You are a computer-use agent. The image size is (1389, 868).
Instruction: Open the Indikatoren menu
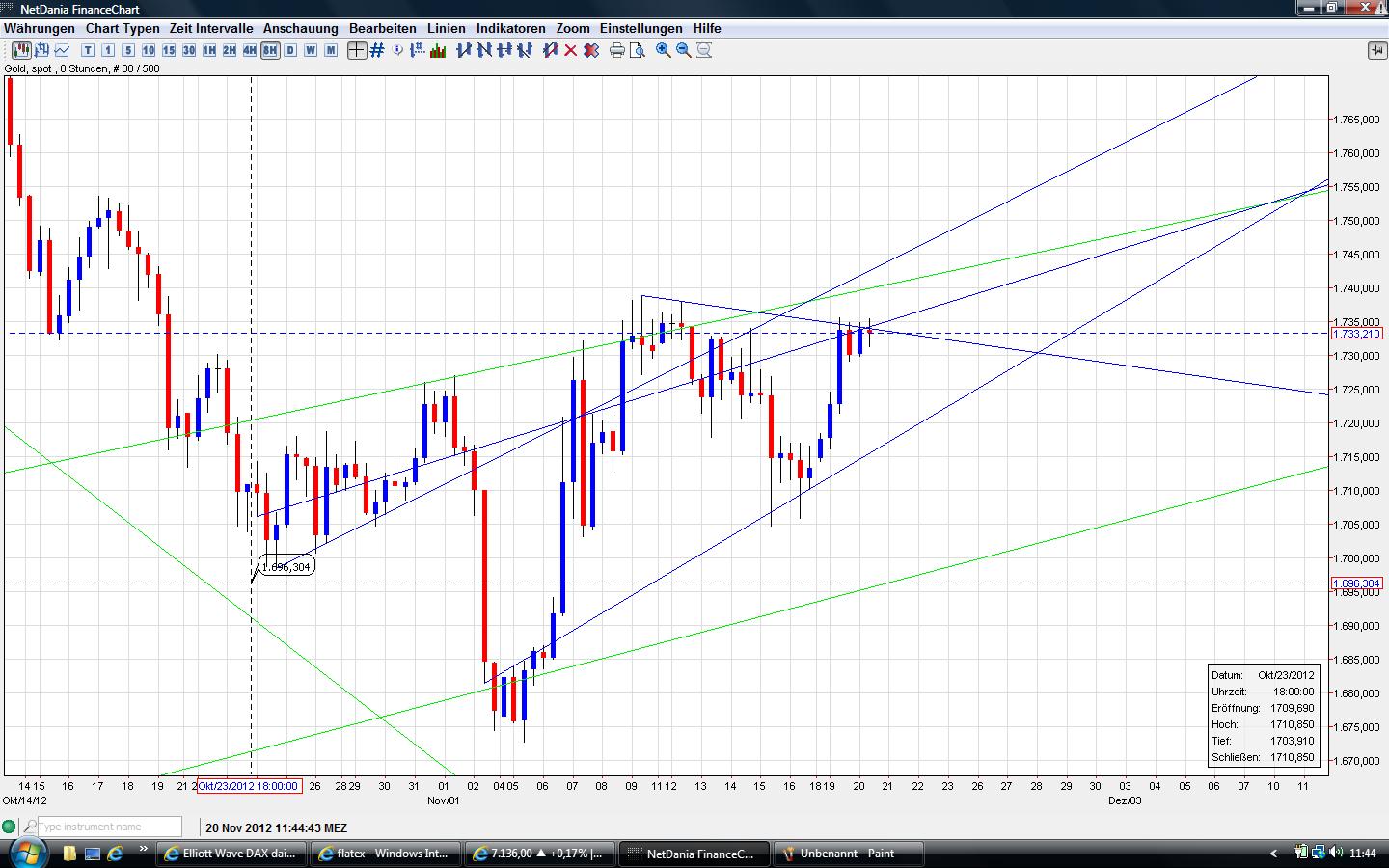pos(510,28)
